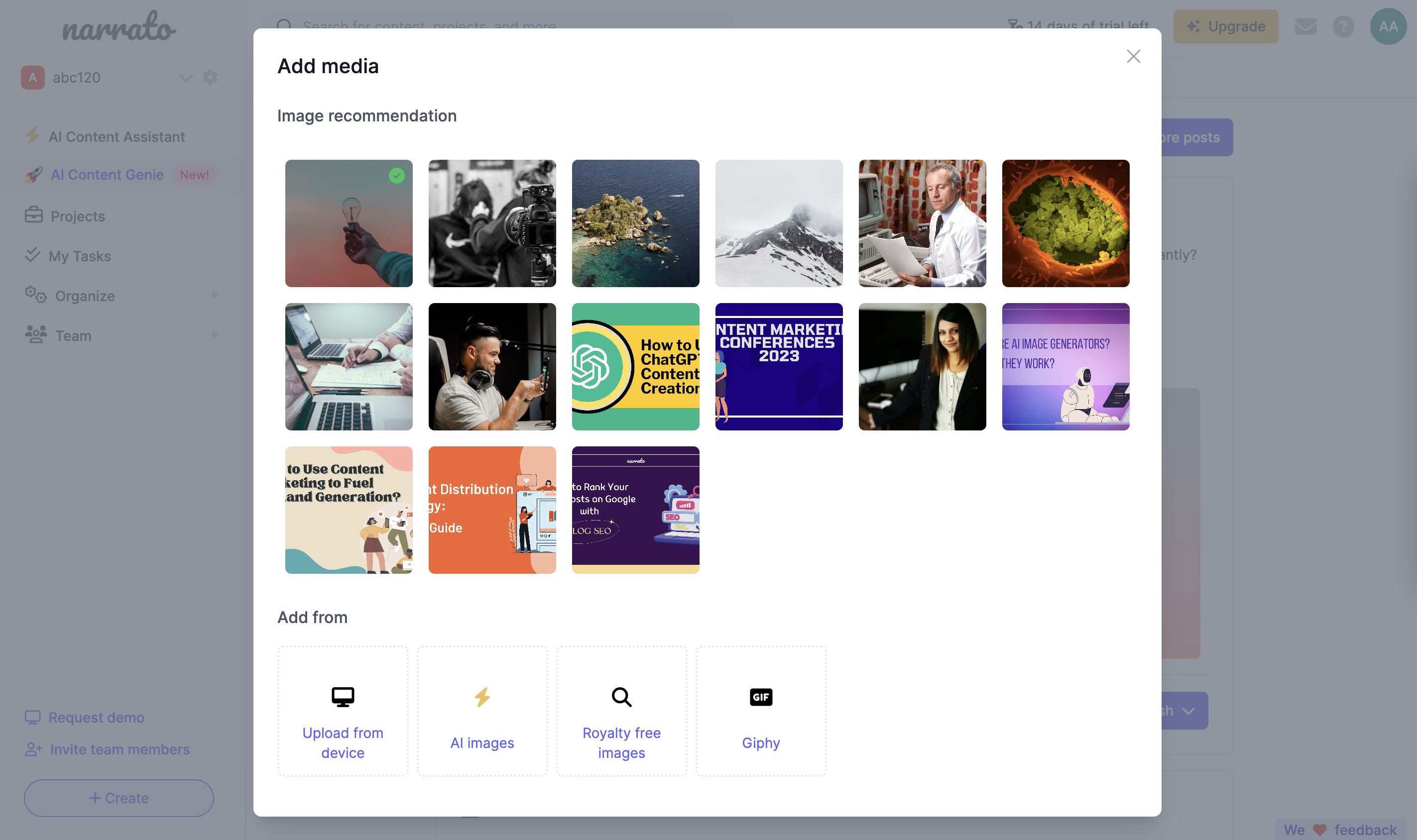Open the help question mark icon

(x=1343, y=26)
